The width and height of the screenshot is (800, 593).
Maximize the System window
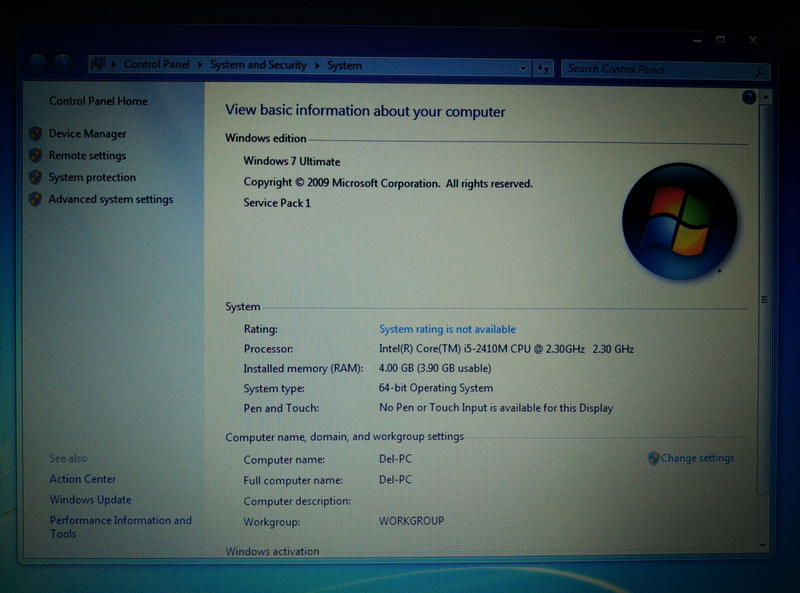click(x=720, y=39)
